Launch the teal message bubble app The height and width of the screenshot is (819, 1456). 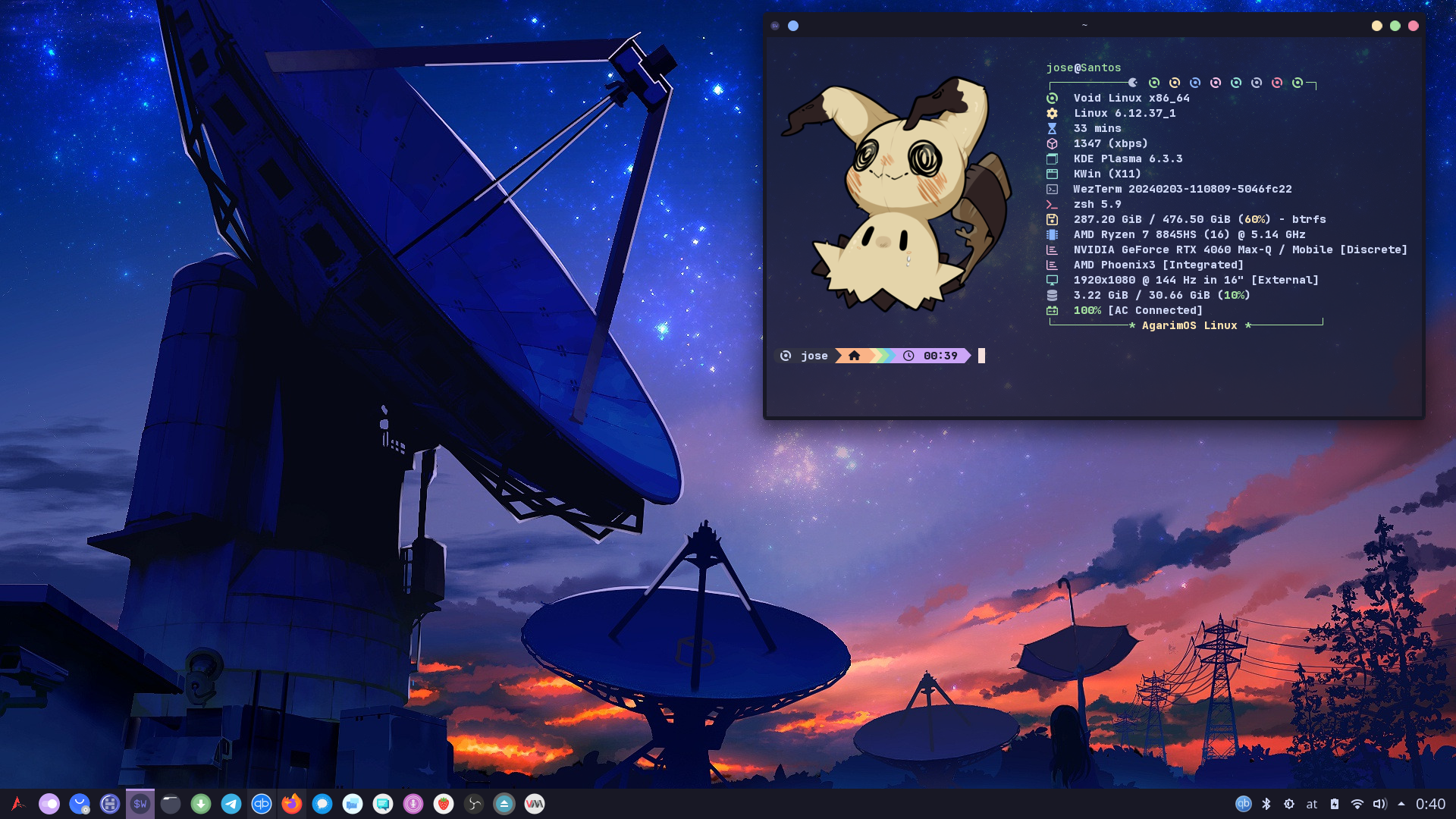pos(383,804)
